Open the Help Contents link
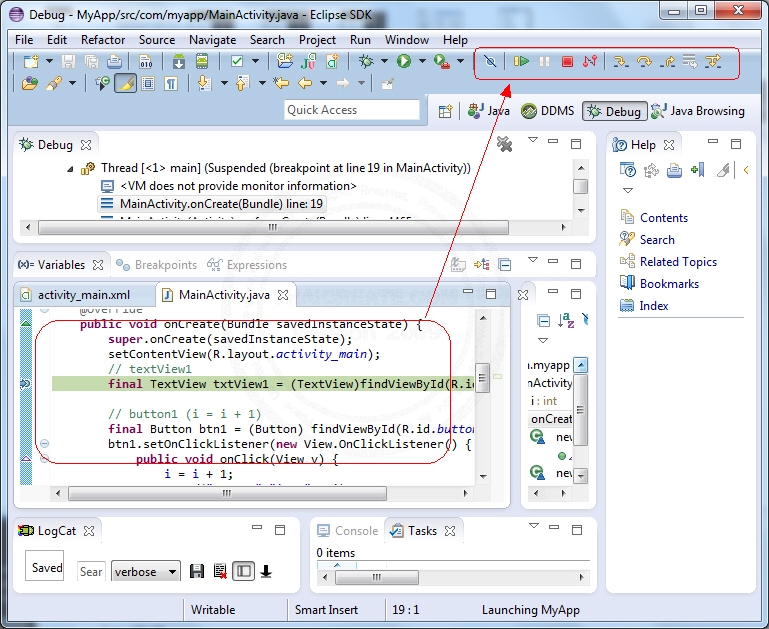This screenshot has height=629, width=769. point(664,218)
